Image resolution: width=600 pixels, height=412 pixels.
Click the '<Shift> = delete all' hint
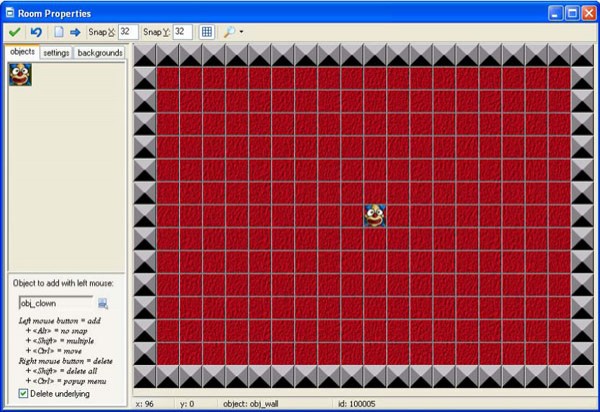coord(62,371)
